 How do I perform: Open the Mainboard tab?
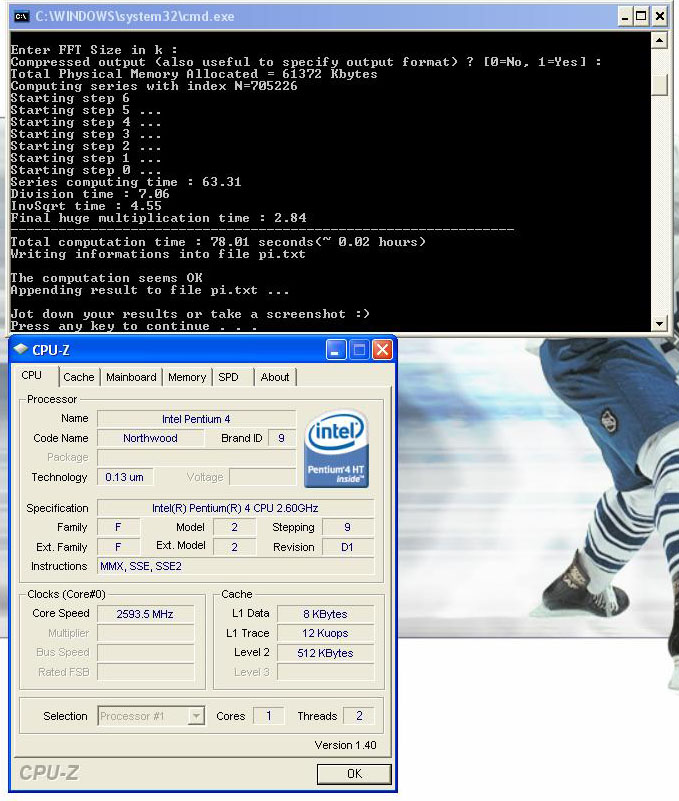click(131, 377)
